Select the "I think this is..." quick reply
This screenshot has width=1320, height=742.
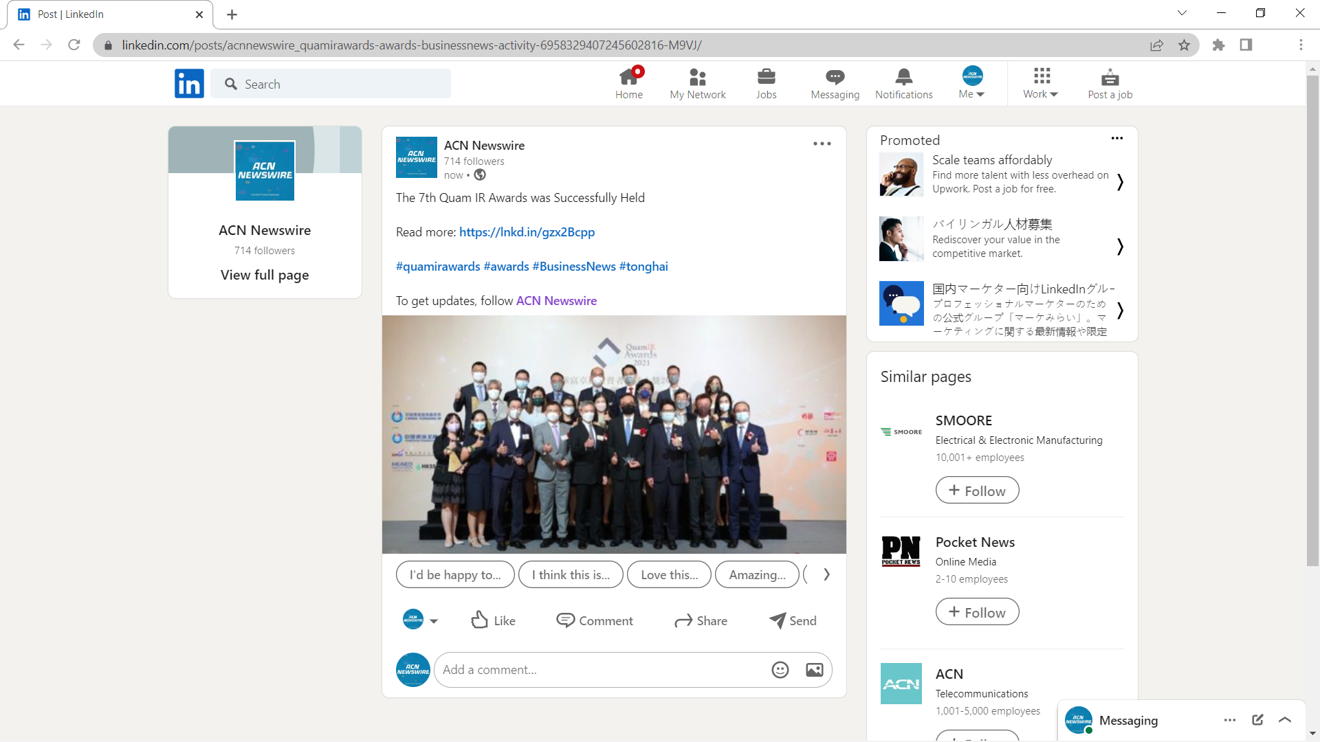[571, 575]
